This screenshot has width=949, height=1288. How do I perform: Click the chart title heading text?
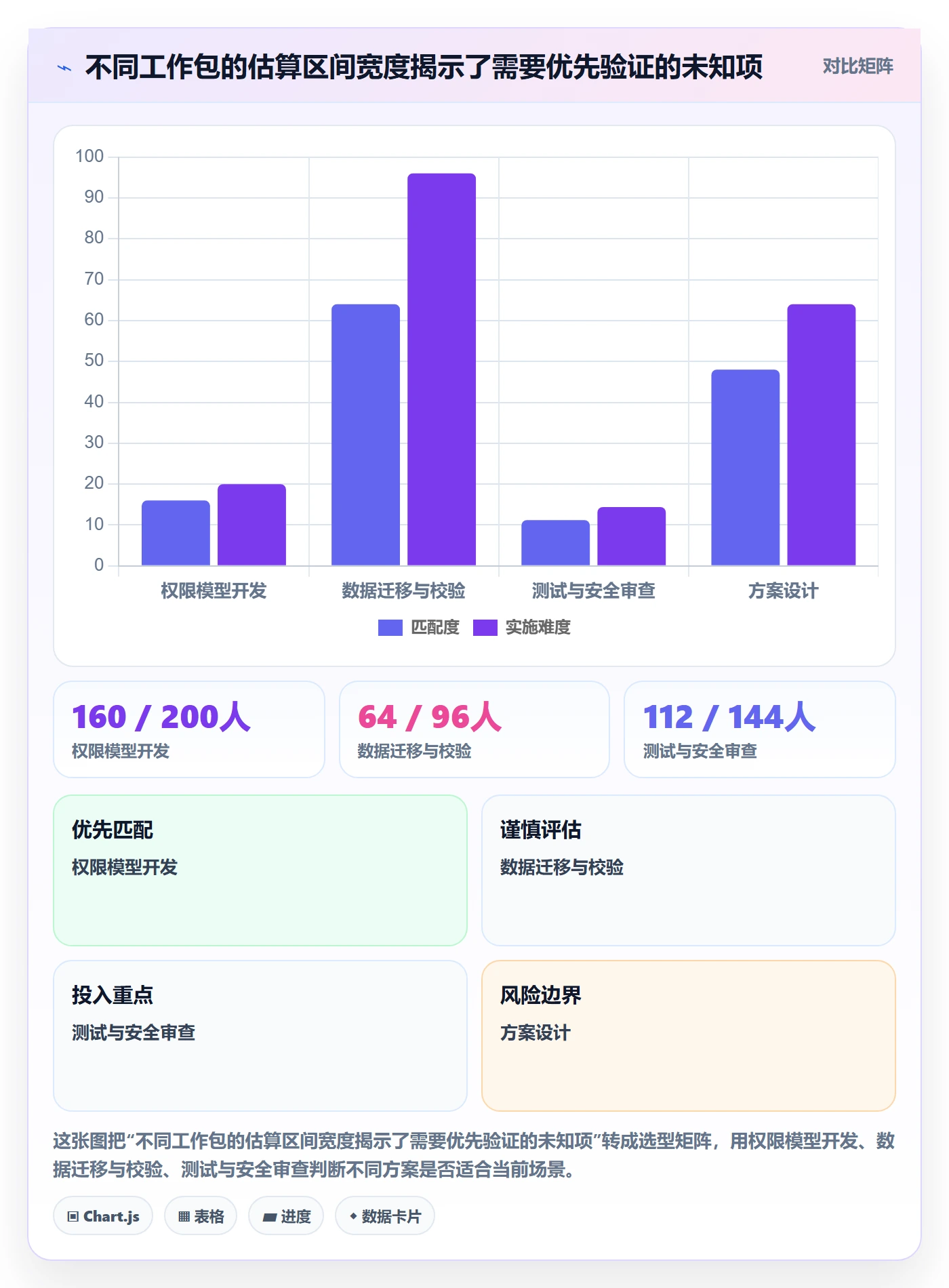pyautogui.click(x=424, y=67)
